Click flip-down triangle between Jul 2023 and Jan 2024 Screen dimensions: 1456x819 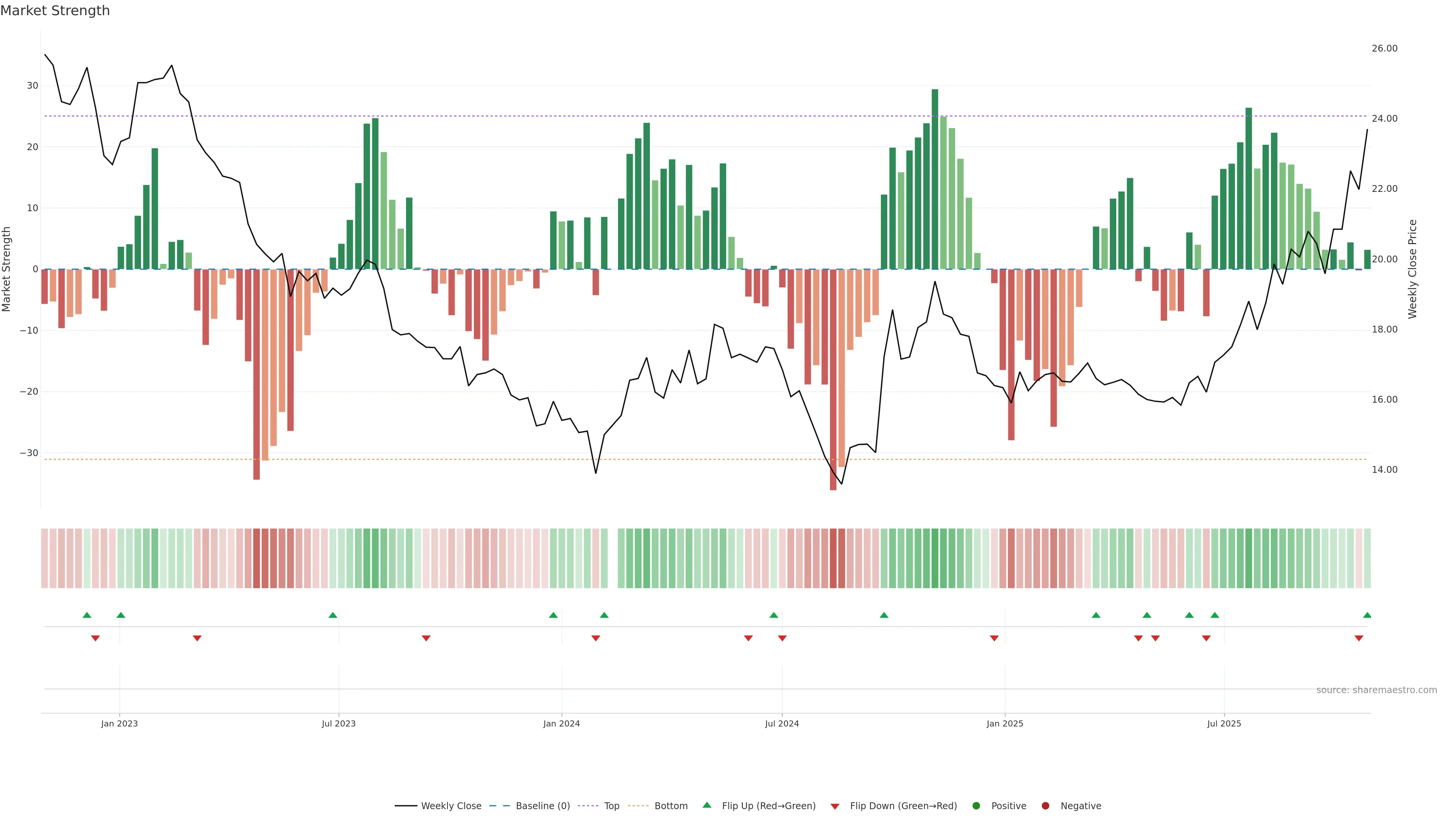(x=426, y=638)
